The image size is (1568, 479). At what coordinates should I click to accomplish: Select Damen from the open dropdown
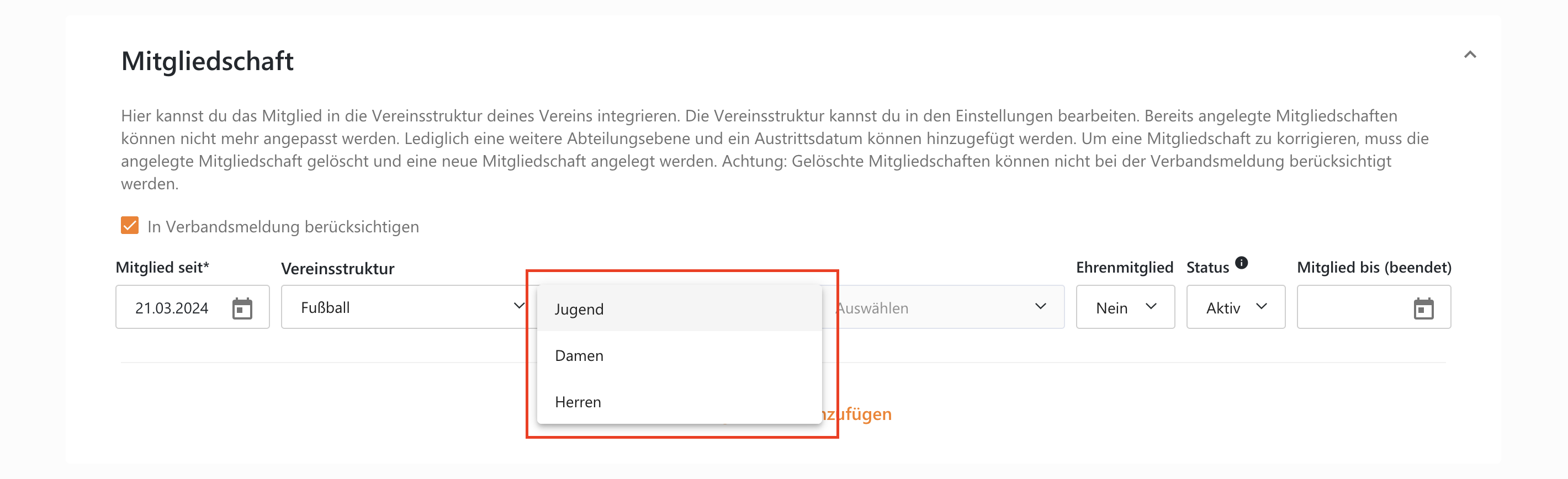pos(579,355)
